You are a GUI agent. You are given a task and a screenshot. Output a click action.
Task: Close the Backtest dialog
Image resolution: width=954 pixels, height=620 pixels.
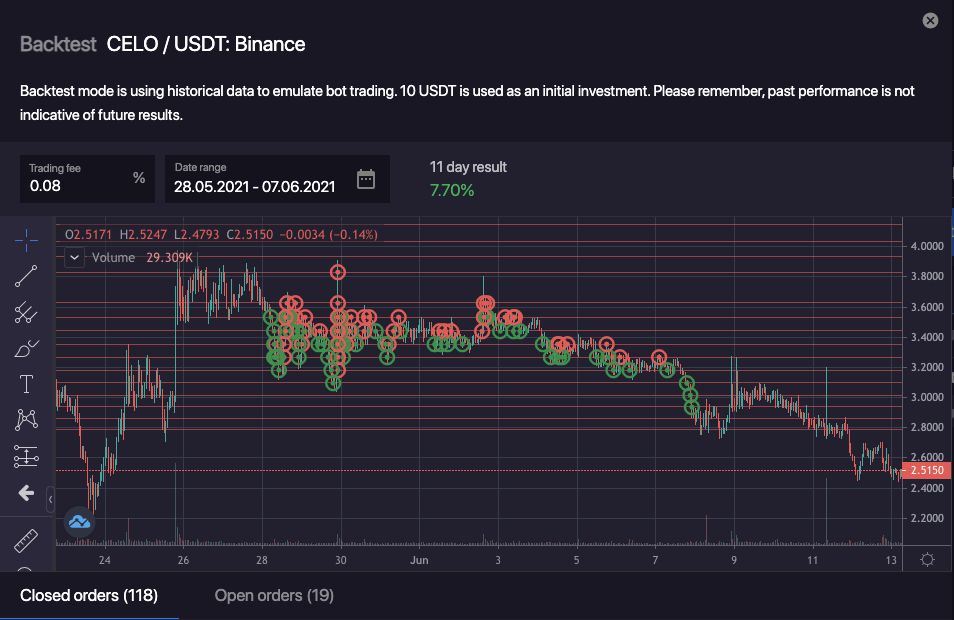pos(930,21)
